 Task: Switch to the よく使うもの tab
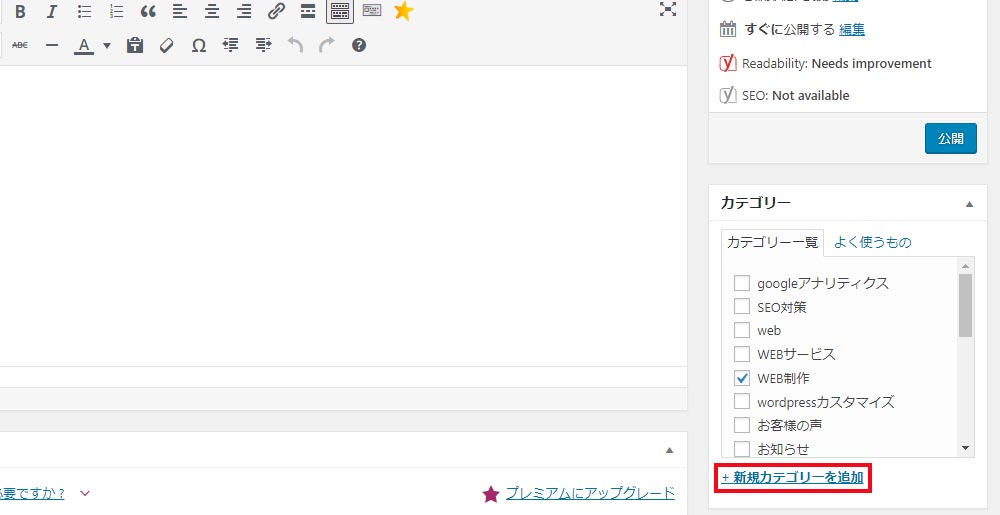pyautogui.click(x=872, y=242)
